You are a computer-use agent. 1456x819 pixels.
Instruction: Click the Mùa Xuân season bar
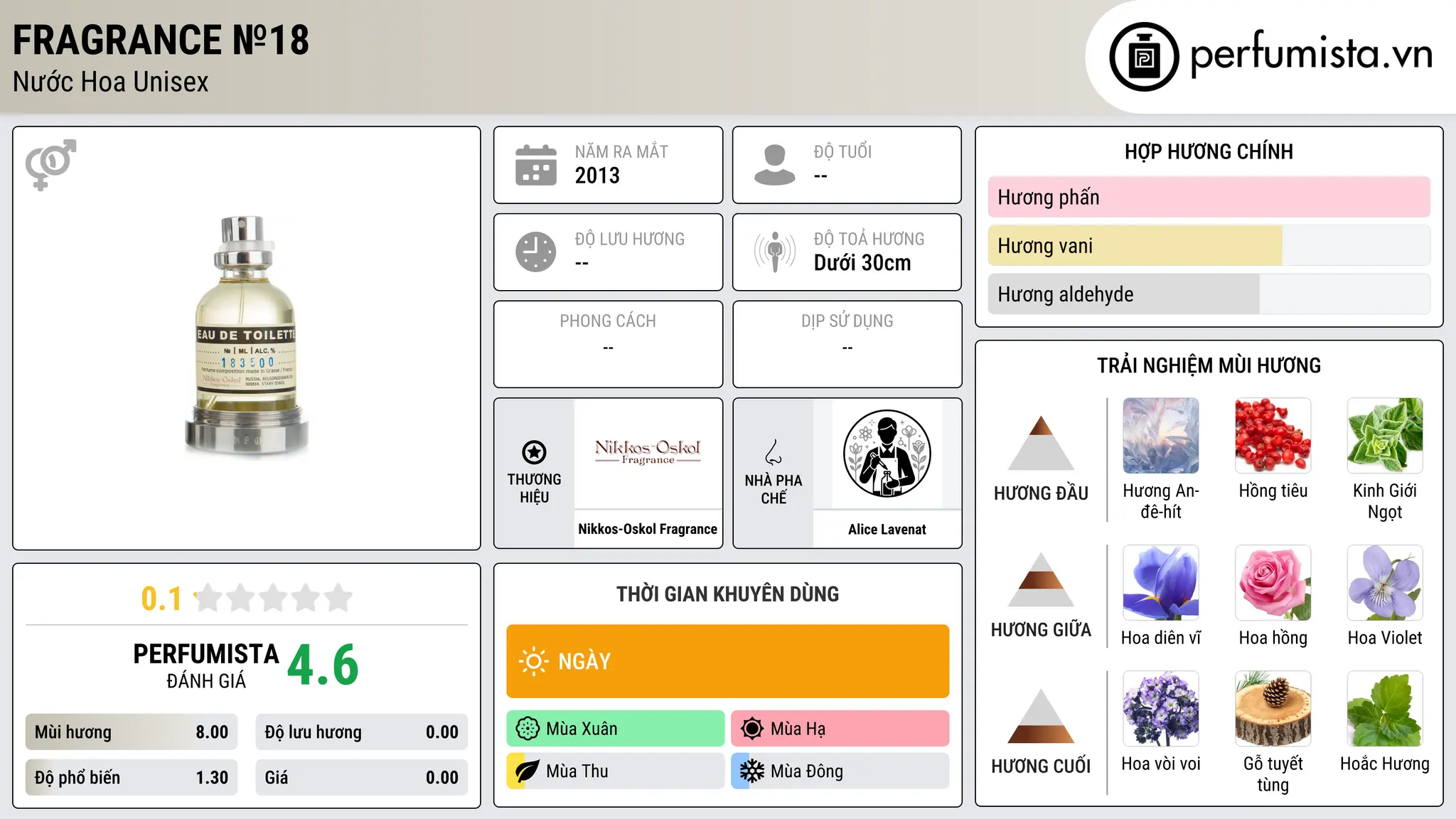pyautogui.click(x=616, y=729)
